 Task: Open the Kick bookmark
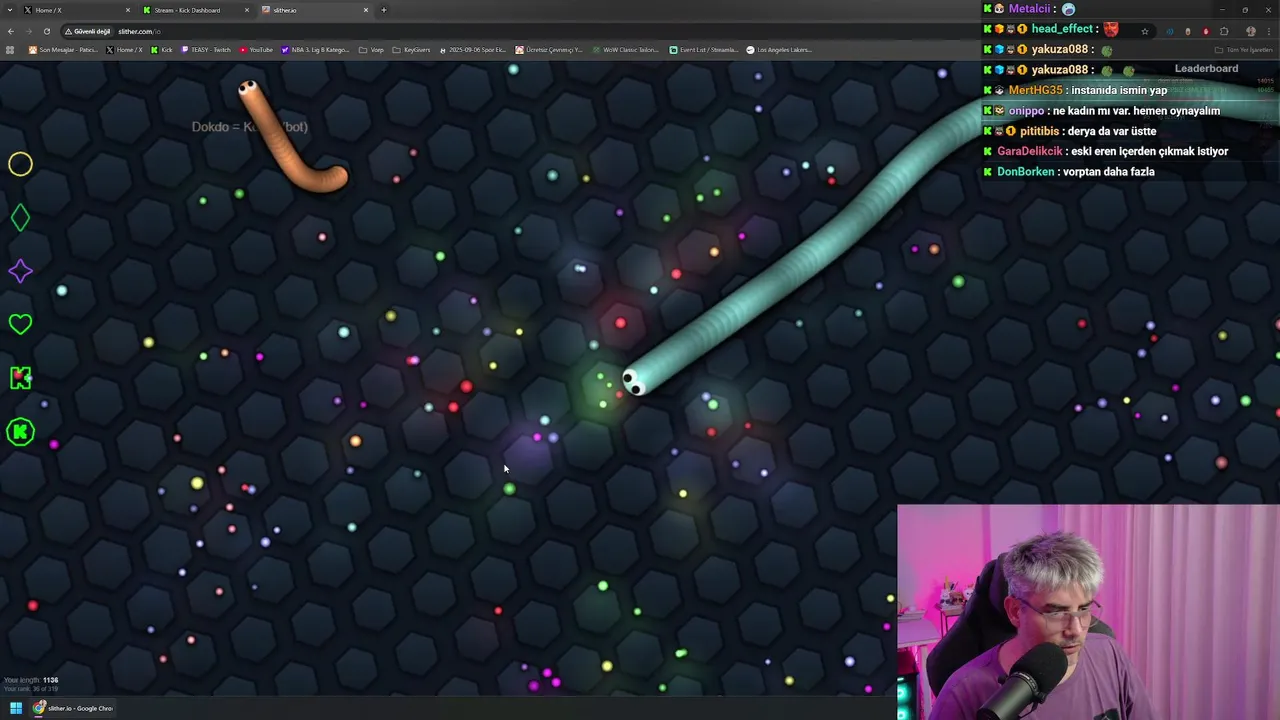tap(162, 50)
